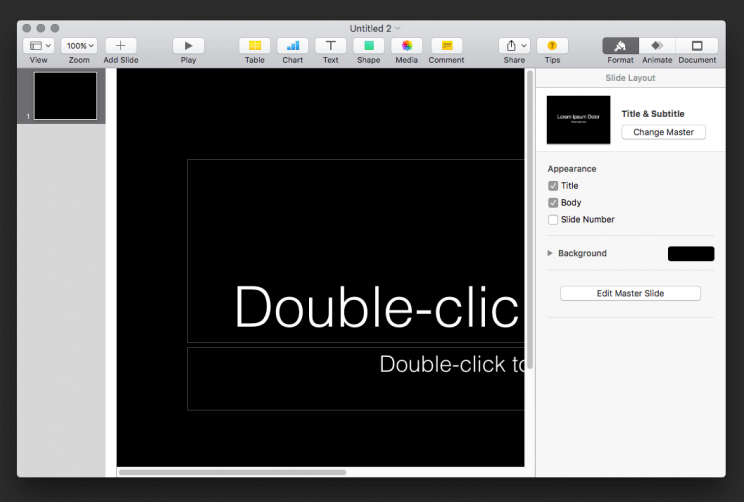
Task: Expand the Background disclosure triangle
Action: [550, 253]
